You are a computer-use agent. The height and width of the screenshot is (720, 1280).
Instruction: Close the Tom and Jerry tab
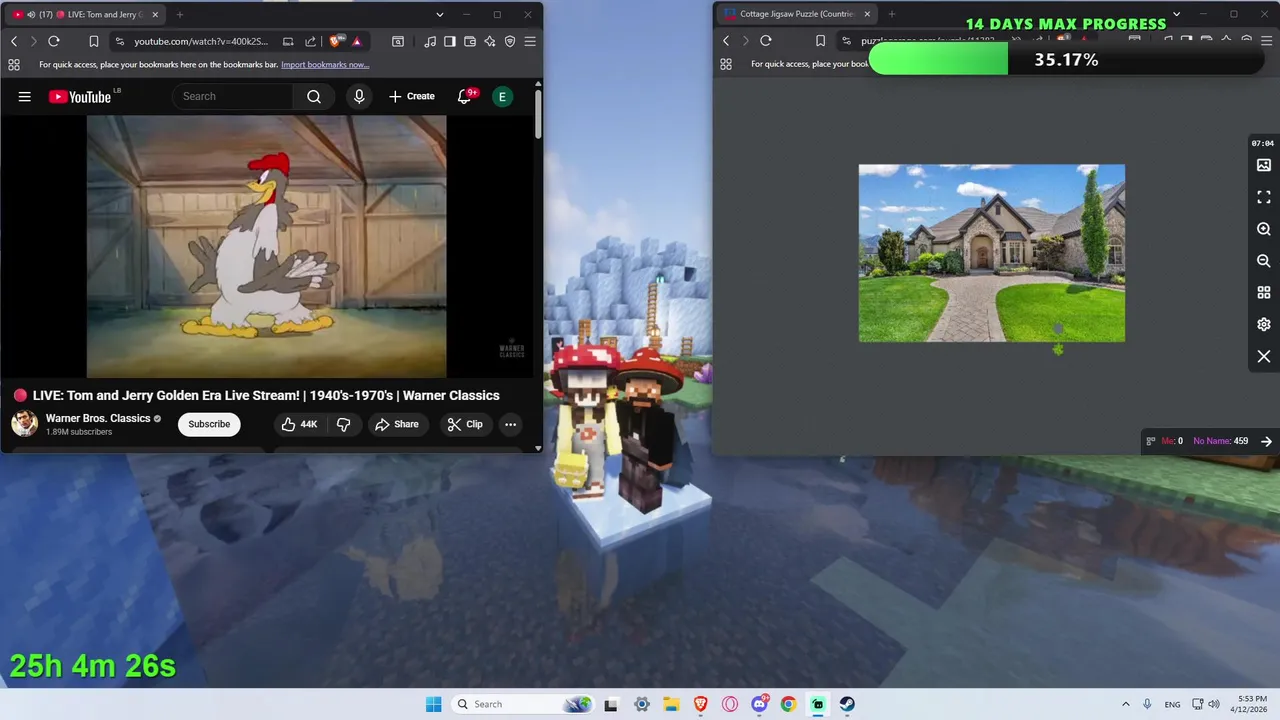[154, 14]
